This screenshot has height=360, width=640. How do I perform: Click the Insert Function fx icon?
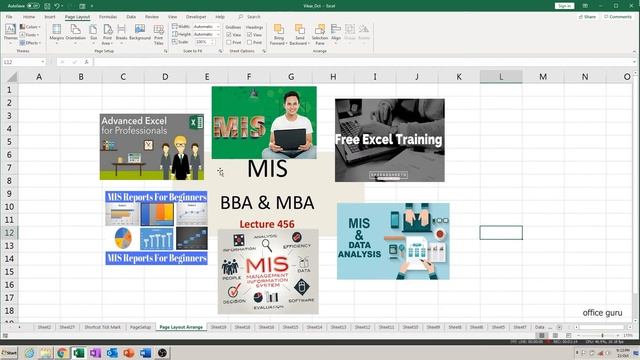point(87,62)
